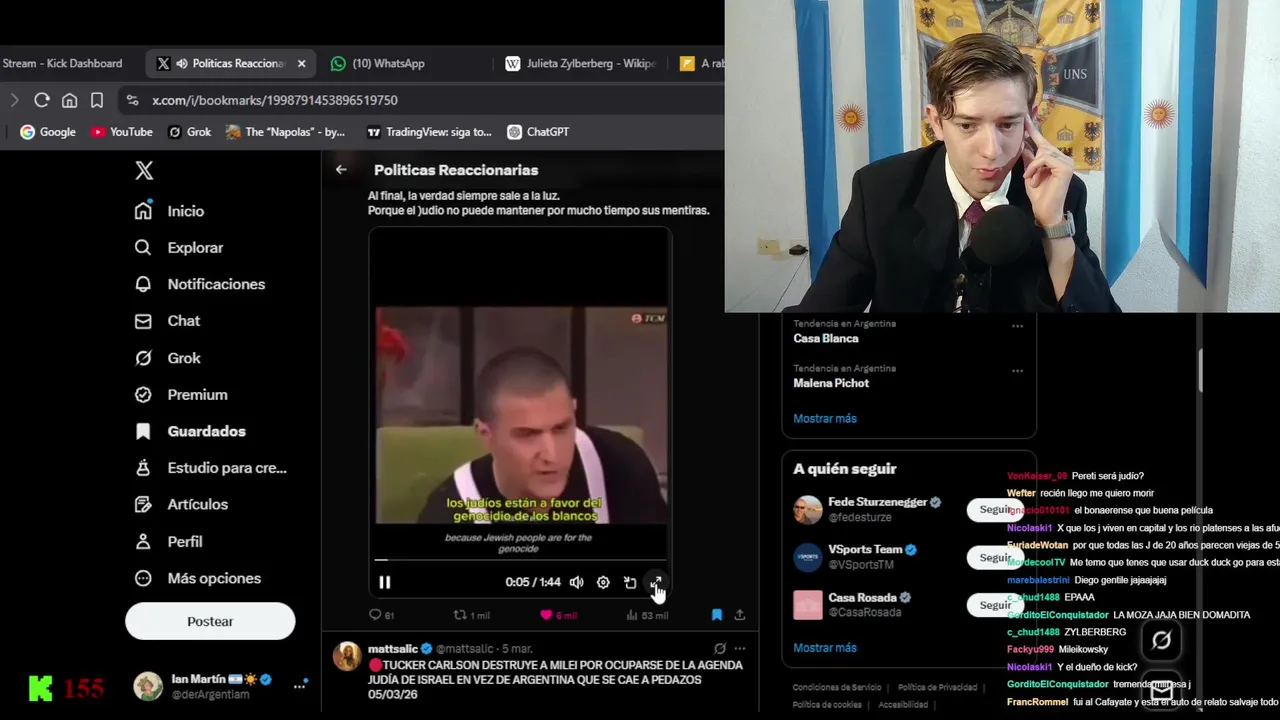Open the Perfil person icon

(x=143, y=541)
